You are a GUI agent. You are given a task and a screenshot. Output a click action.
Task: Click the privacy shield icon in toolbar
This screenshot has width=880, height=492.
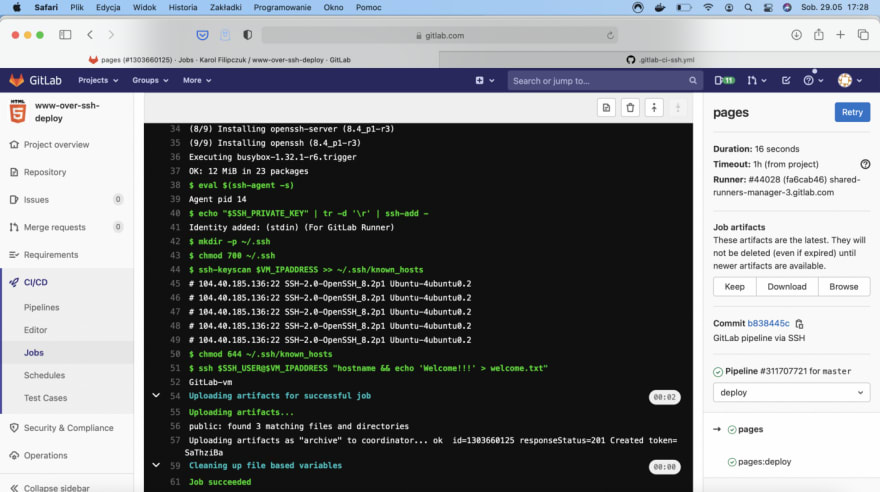coord(248,35)
